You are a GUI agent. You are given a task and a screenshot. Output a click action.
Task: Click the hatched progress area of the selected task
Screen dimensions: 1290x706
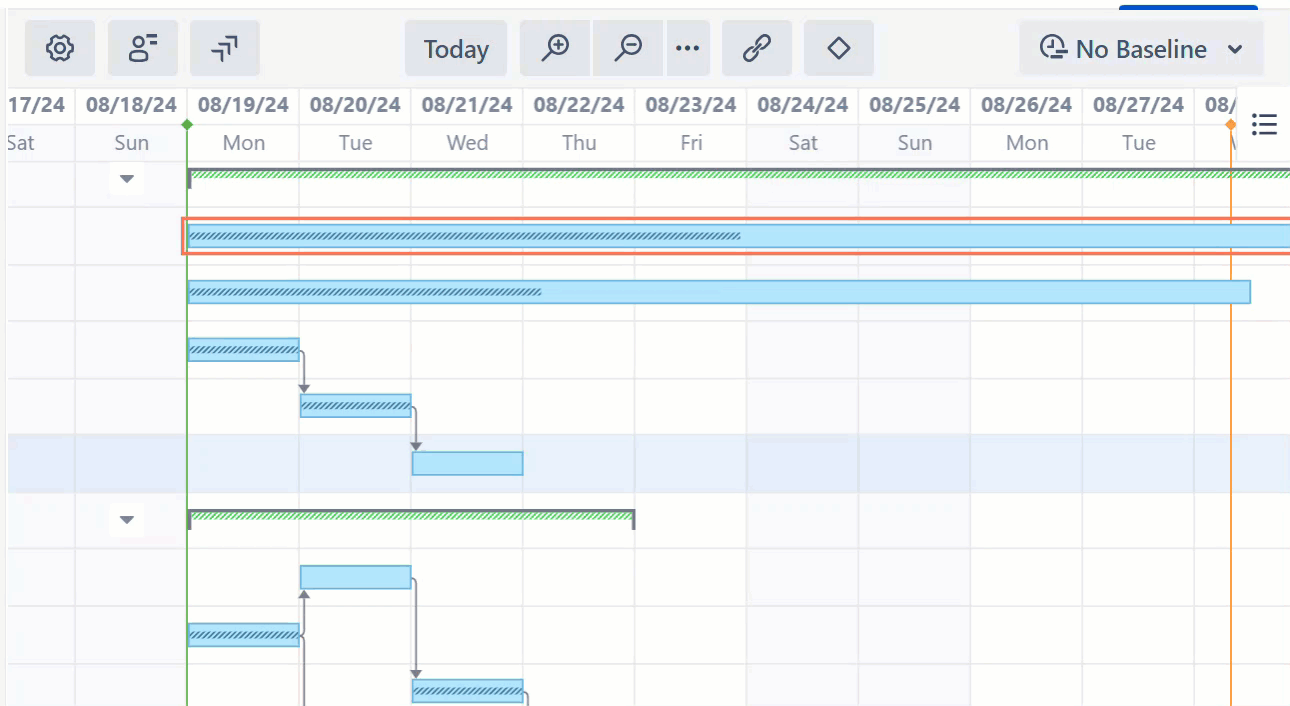(x=460, y=236)
